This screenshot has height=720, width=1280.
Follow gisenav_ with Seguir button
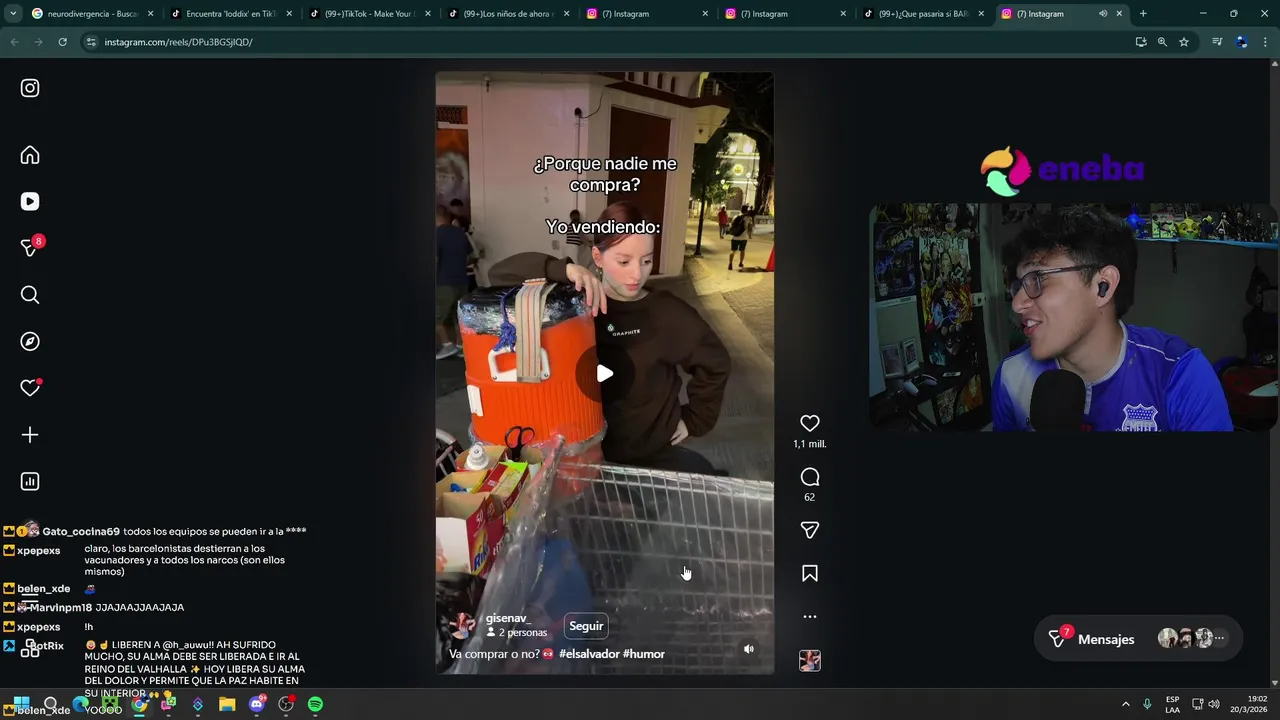click(586, 626)
